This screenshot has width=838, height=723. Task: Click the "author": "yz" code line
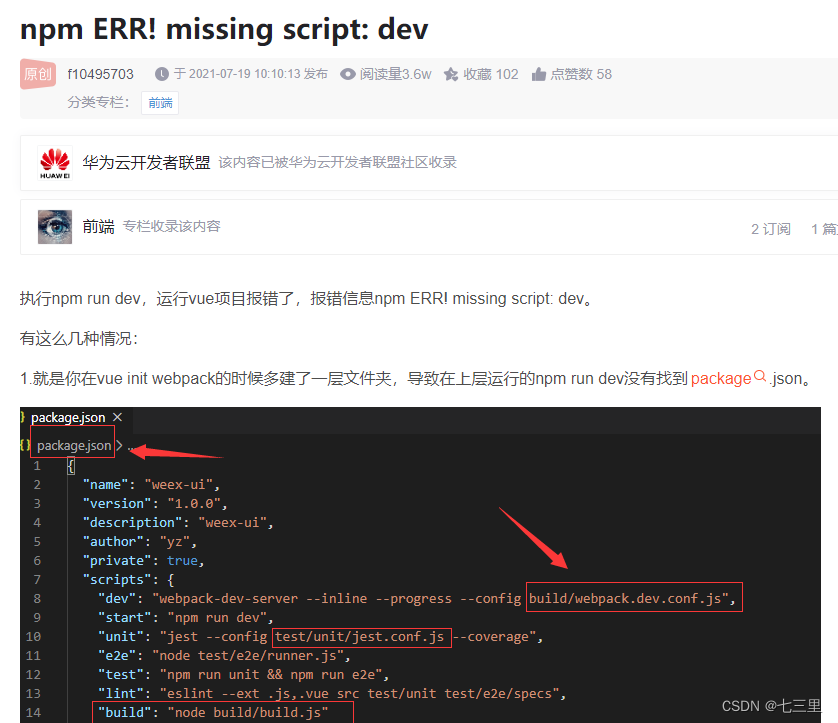click(x=139, y=541)
